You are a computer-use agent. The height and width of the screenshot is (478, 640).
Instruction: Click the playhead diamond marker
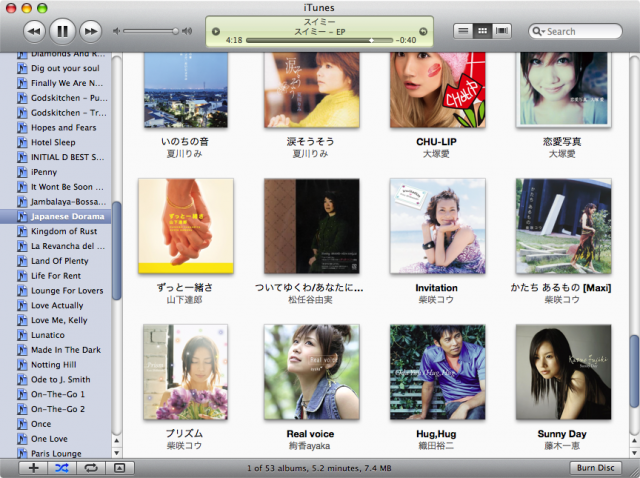(x=371, y=40)
